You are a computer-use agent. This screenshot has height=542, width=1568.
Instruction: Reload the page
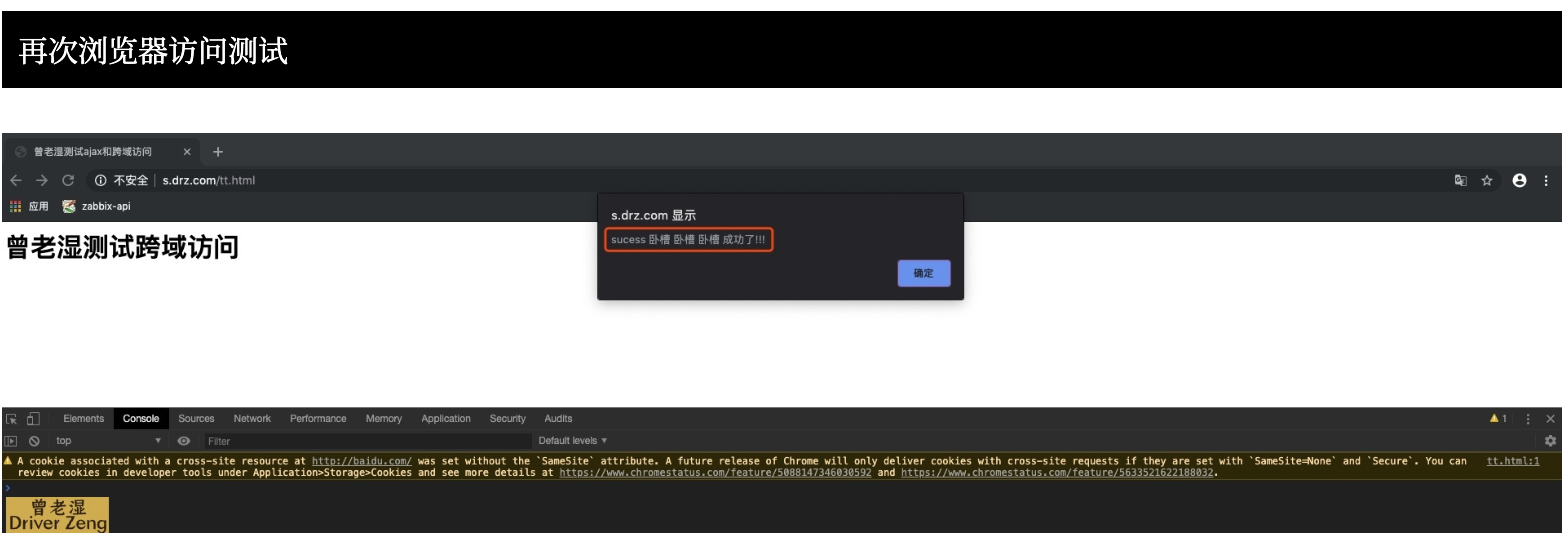(x=68, y=181)
